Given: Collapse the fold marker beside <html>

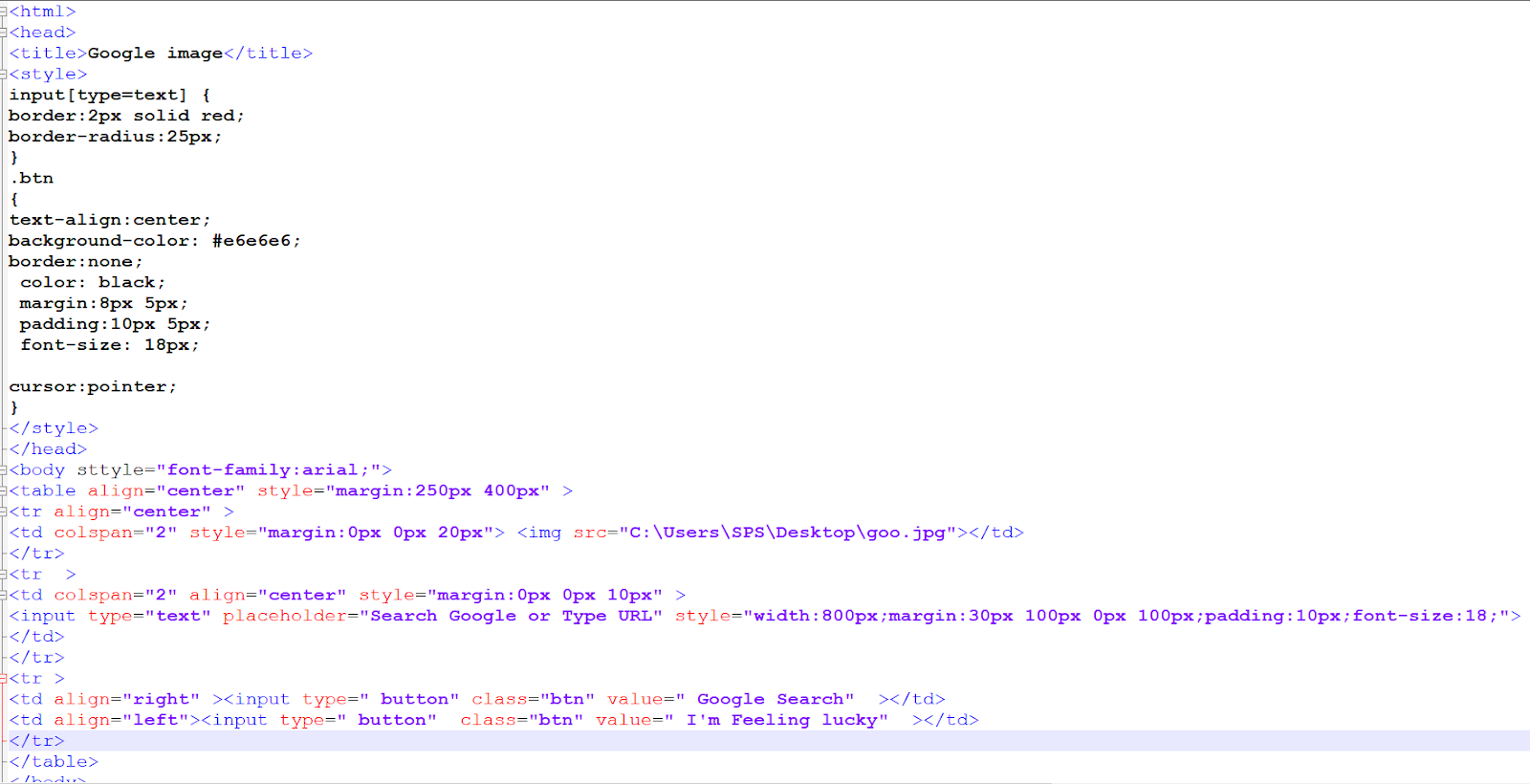Looking at the screenshot, I should coord(4,11).
